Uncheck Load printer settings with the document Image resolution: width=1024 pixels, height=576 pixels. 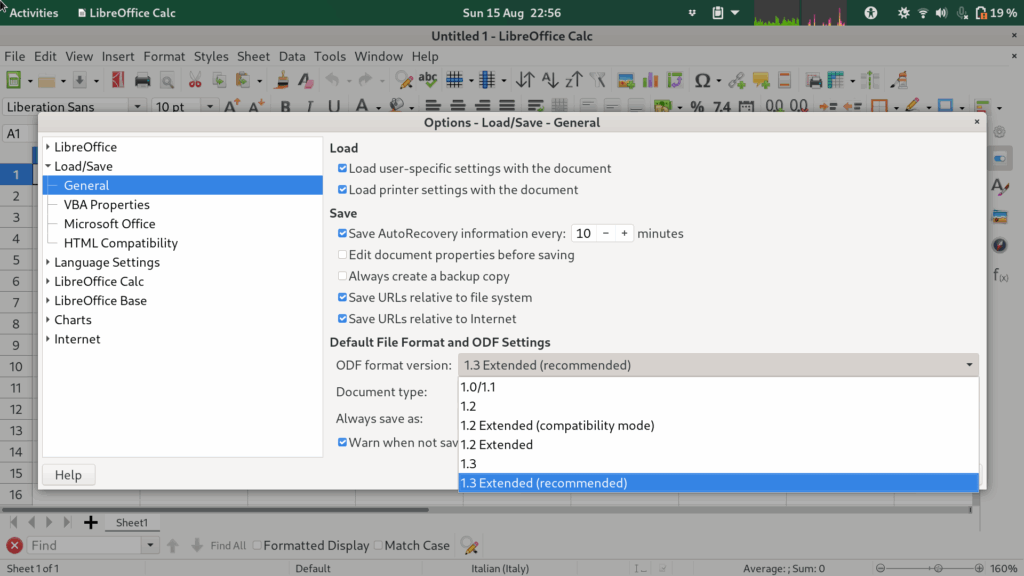point(342,189)
